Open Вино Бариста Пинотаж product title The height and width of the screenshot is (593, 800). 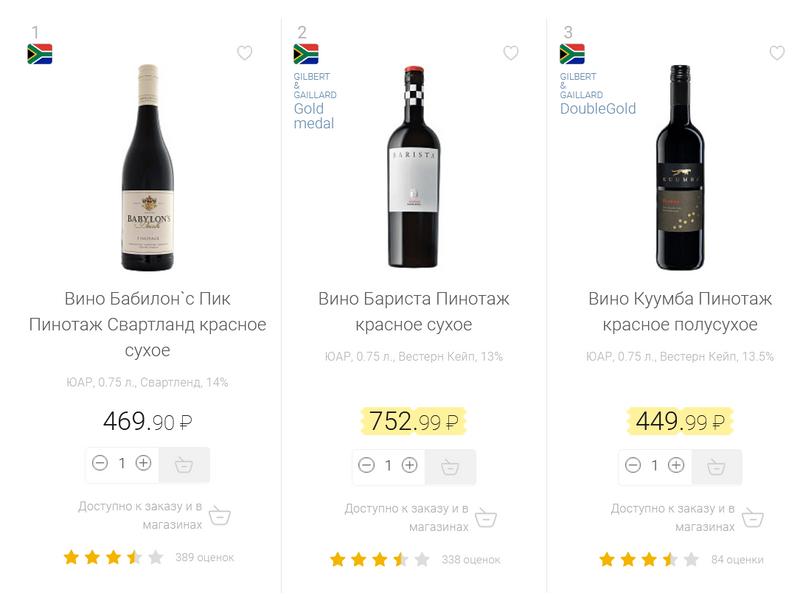click(x=414, y=311)
